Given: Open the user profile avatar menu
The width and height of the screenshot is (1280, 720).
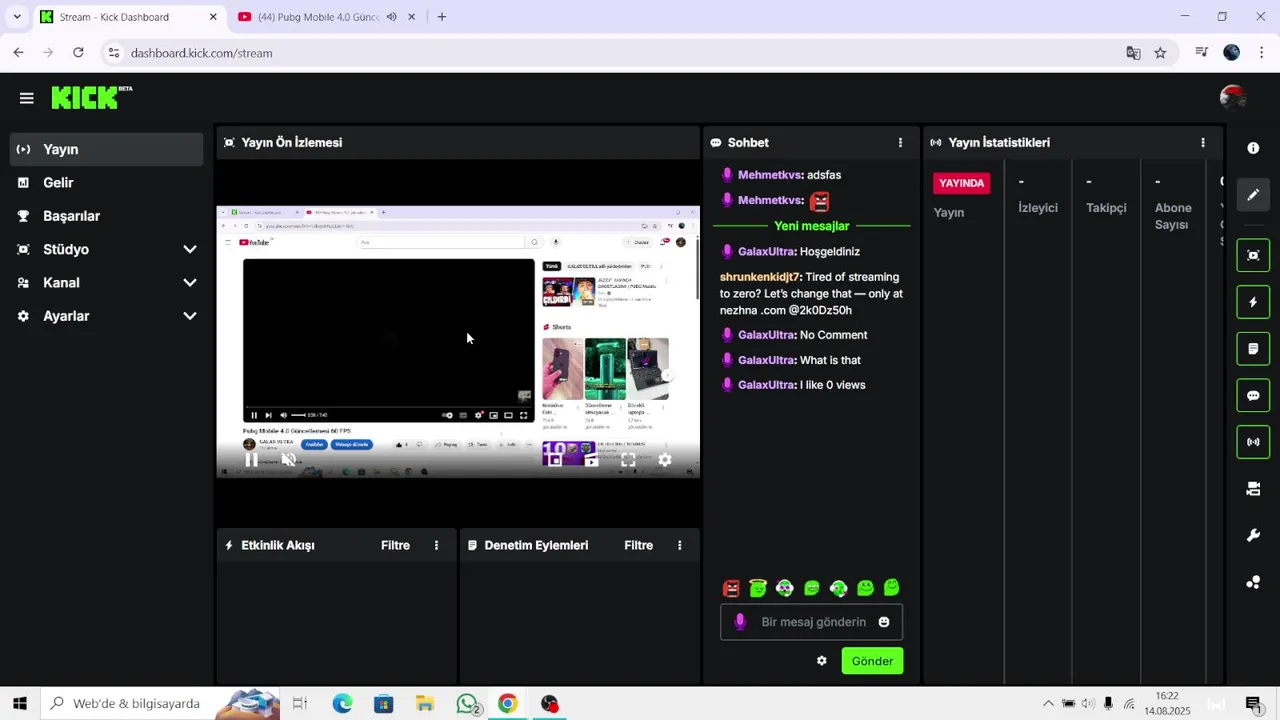Looking at the screenshot, I should pos(1233,97).
